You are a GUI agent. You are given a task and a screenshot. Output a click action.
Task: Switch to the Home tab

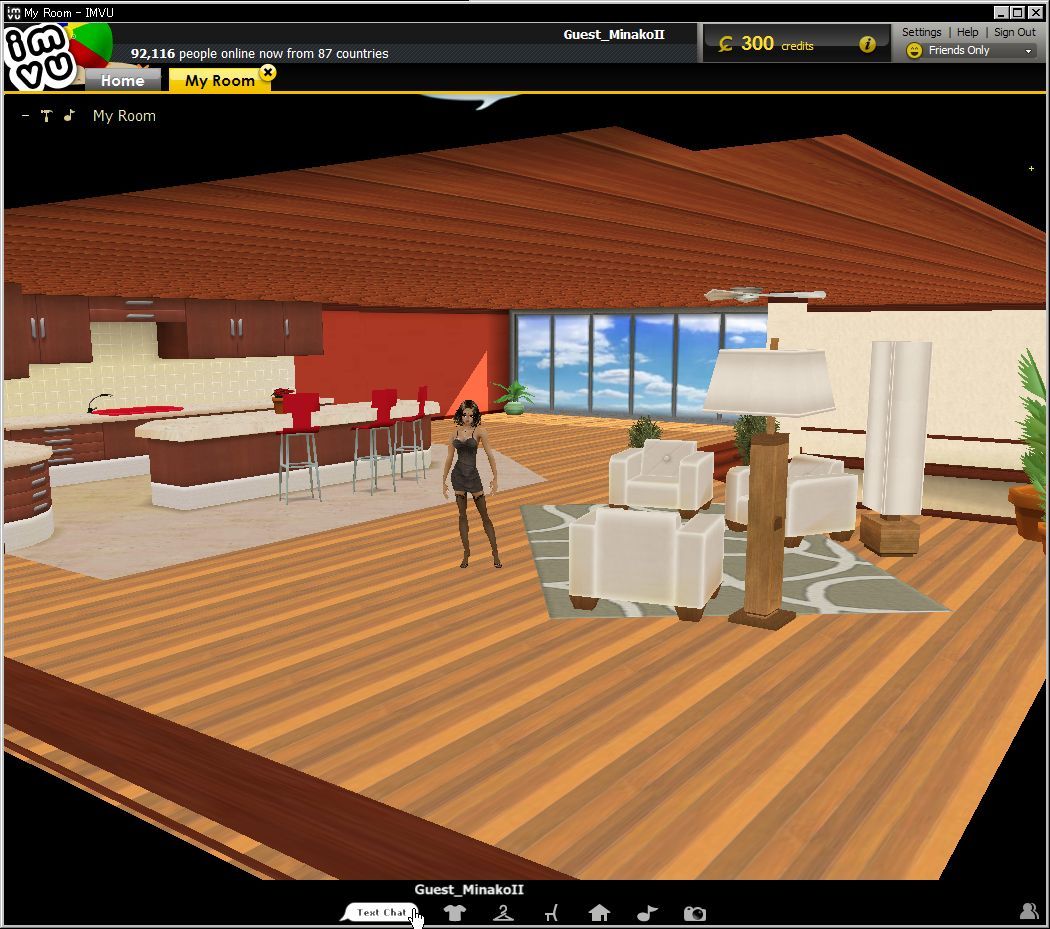[123, 80]
